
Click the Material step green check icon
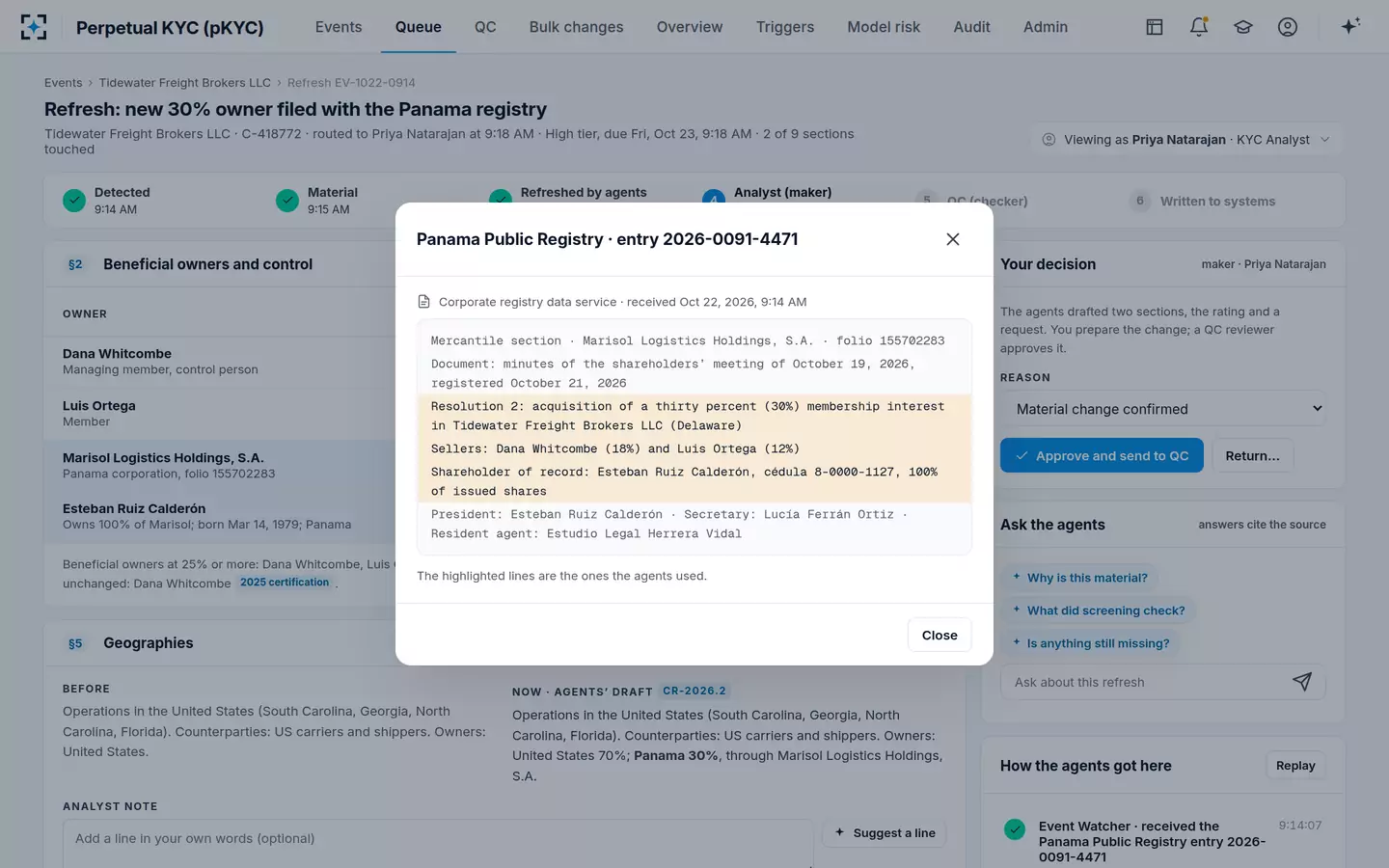pyautogui.click(x=287, y=201)
